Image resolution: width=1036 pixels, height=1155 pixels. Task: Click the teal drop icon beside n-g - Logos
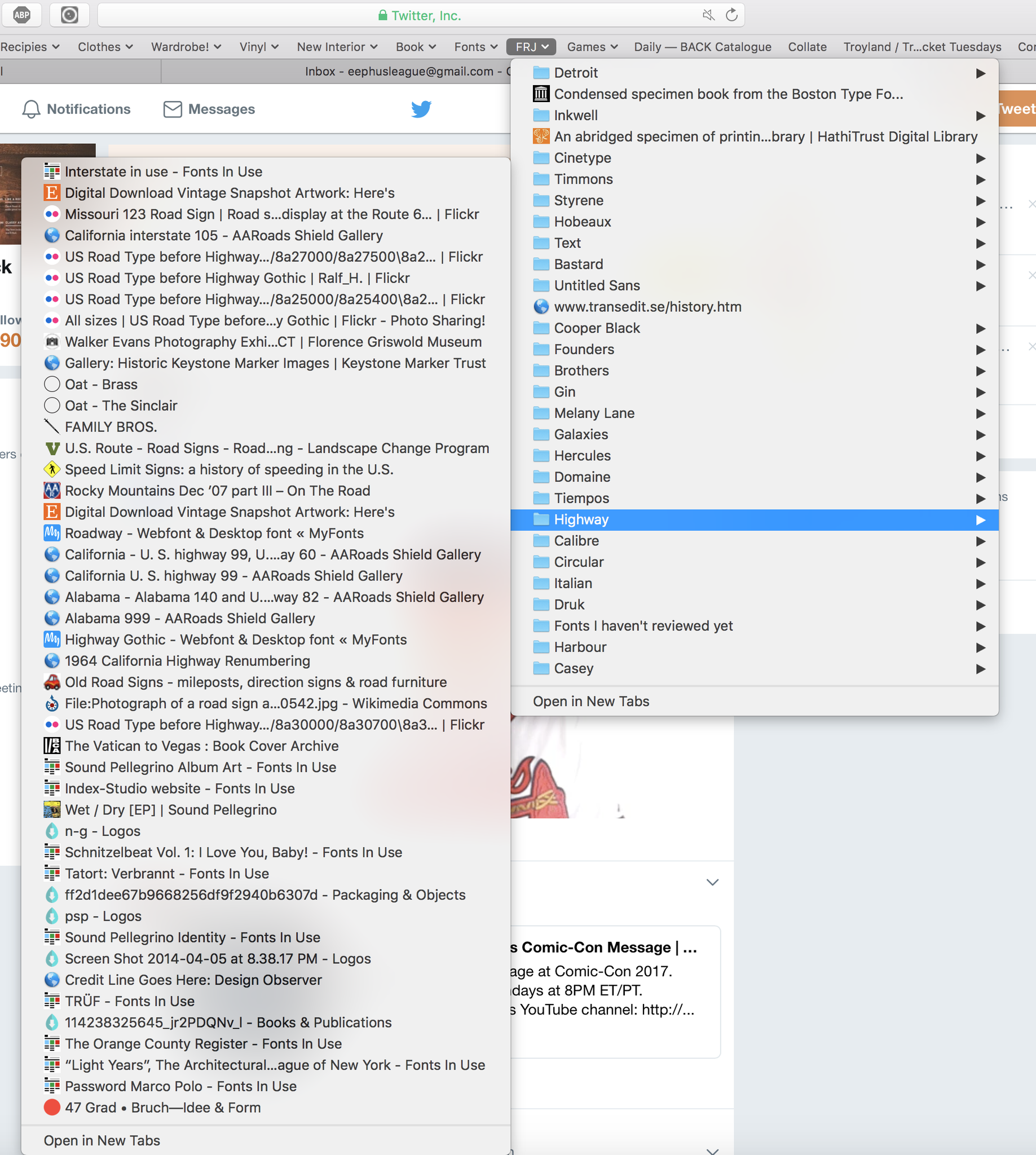coord(52,831)
